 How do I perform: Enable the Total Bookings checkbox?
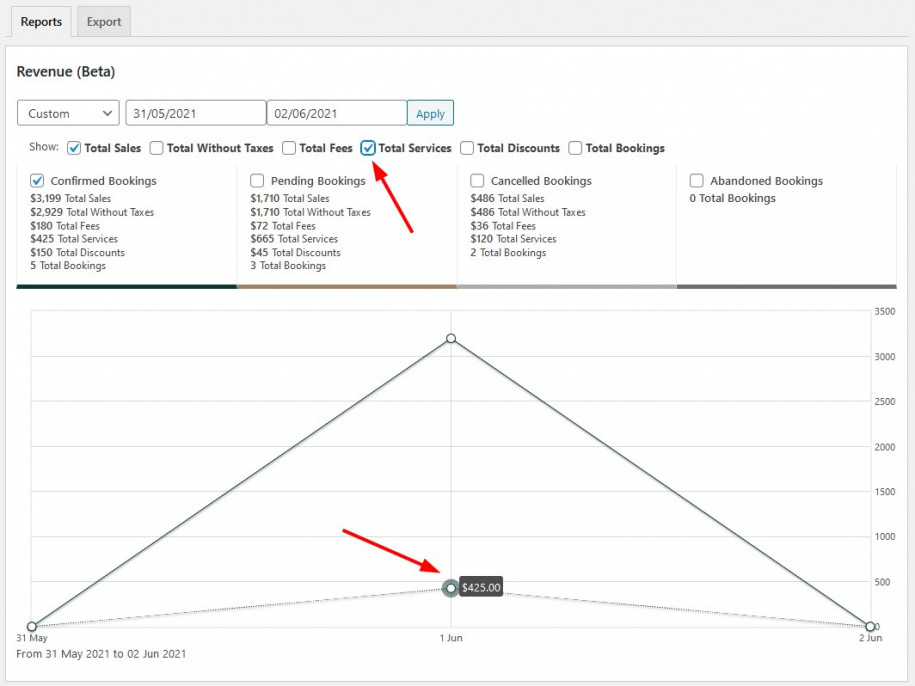click(x=576, y=148)
